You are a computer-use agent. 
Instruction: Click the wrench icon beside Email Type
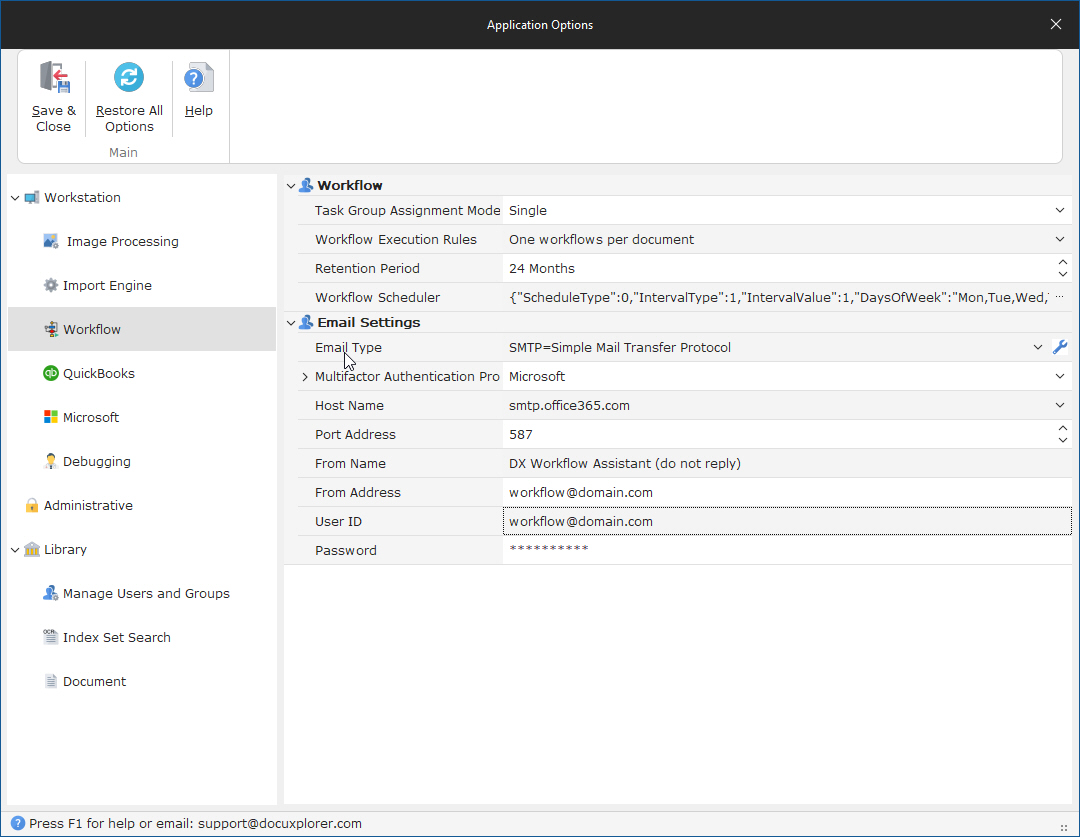[1061, 348]
